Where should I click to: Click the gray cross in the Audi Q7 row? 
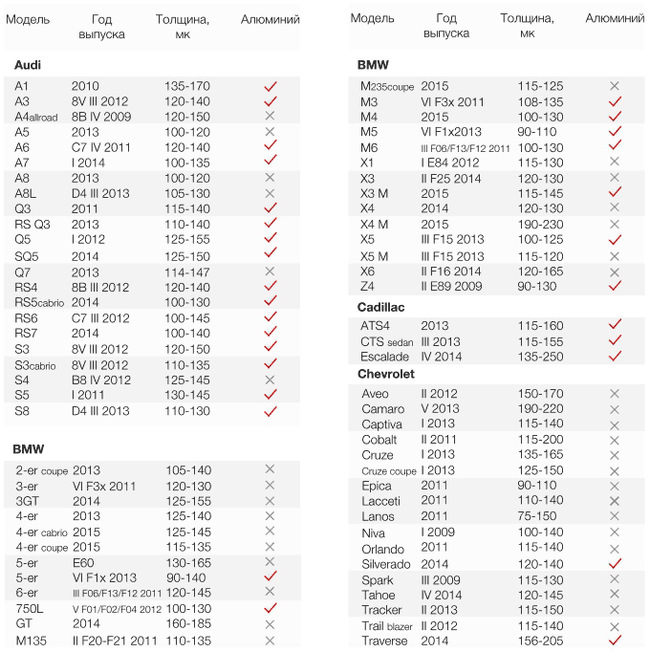tap(270, 271)
